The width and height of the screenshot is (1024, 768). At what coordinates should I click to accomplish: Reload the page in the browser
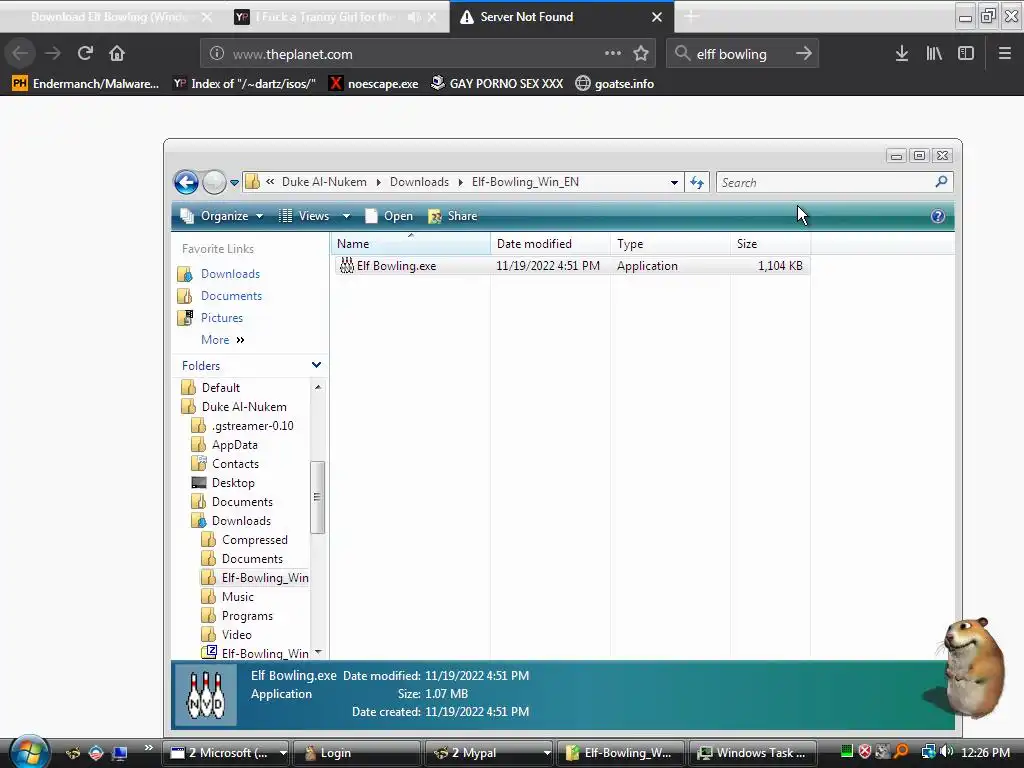point(85,54)
